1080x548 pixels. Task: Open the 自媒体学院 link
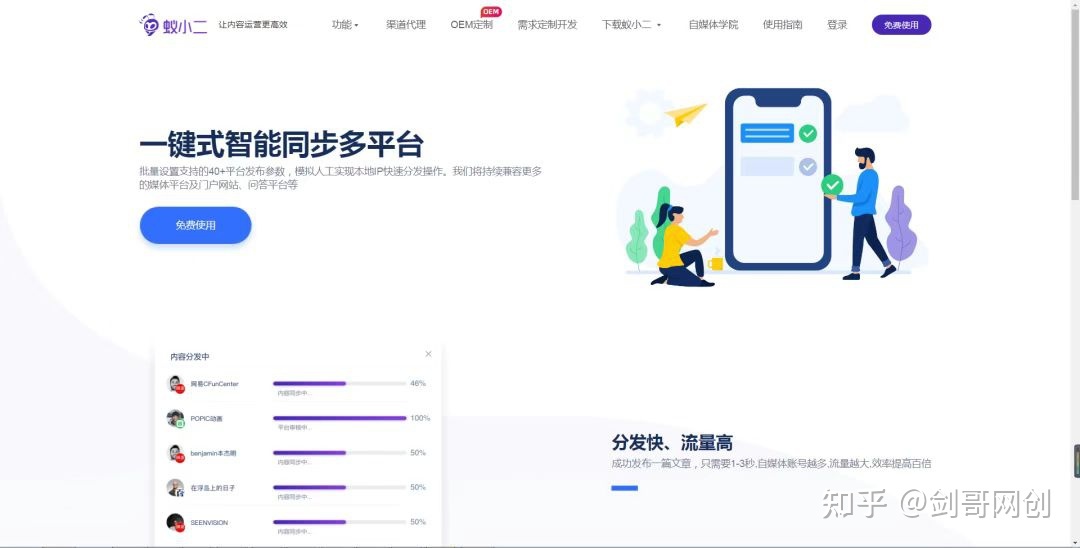click(713, 25)
